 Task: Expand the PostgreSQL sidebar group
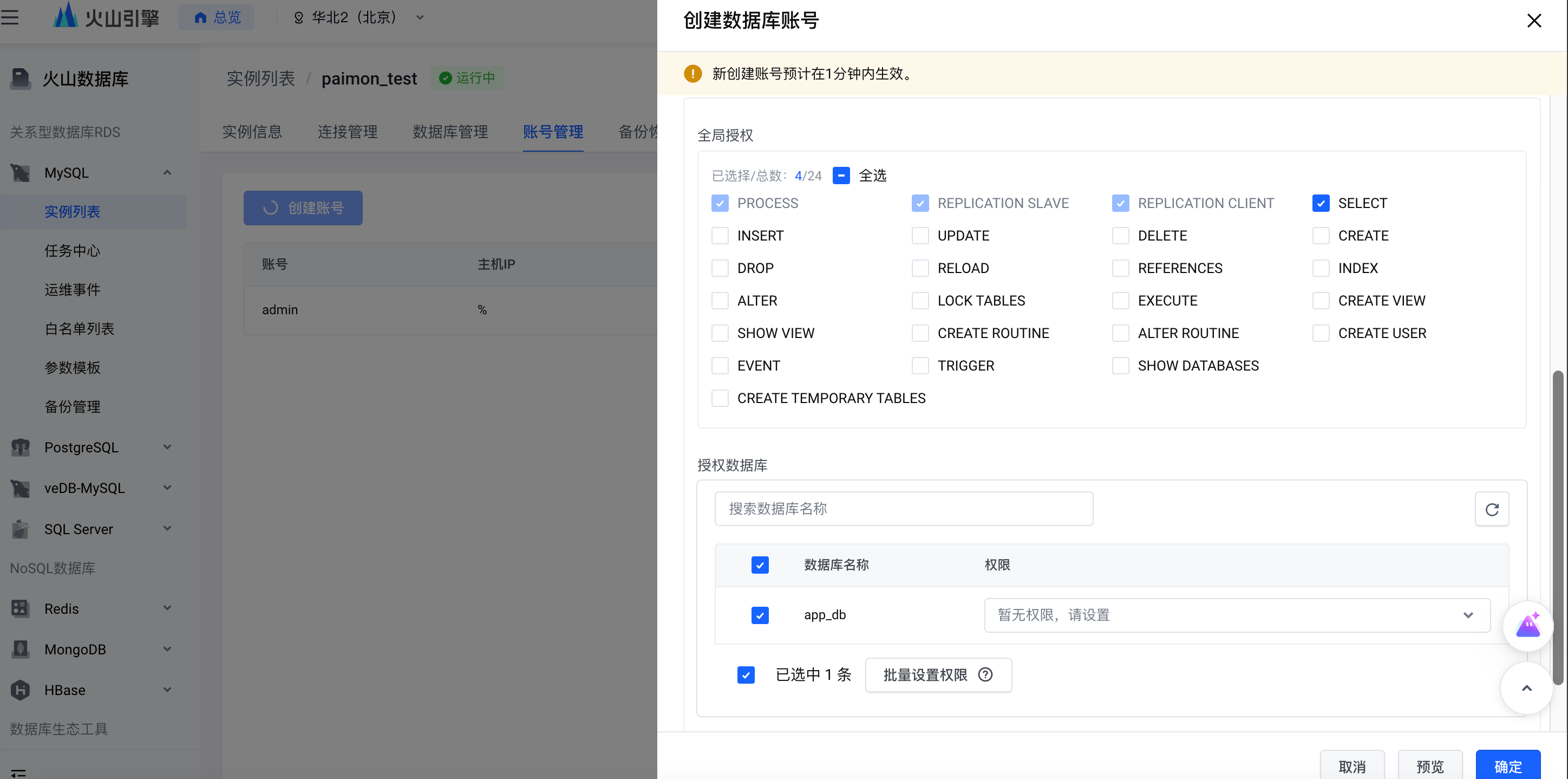[x=167, y=447]
